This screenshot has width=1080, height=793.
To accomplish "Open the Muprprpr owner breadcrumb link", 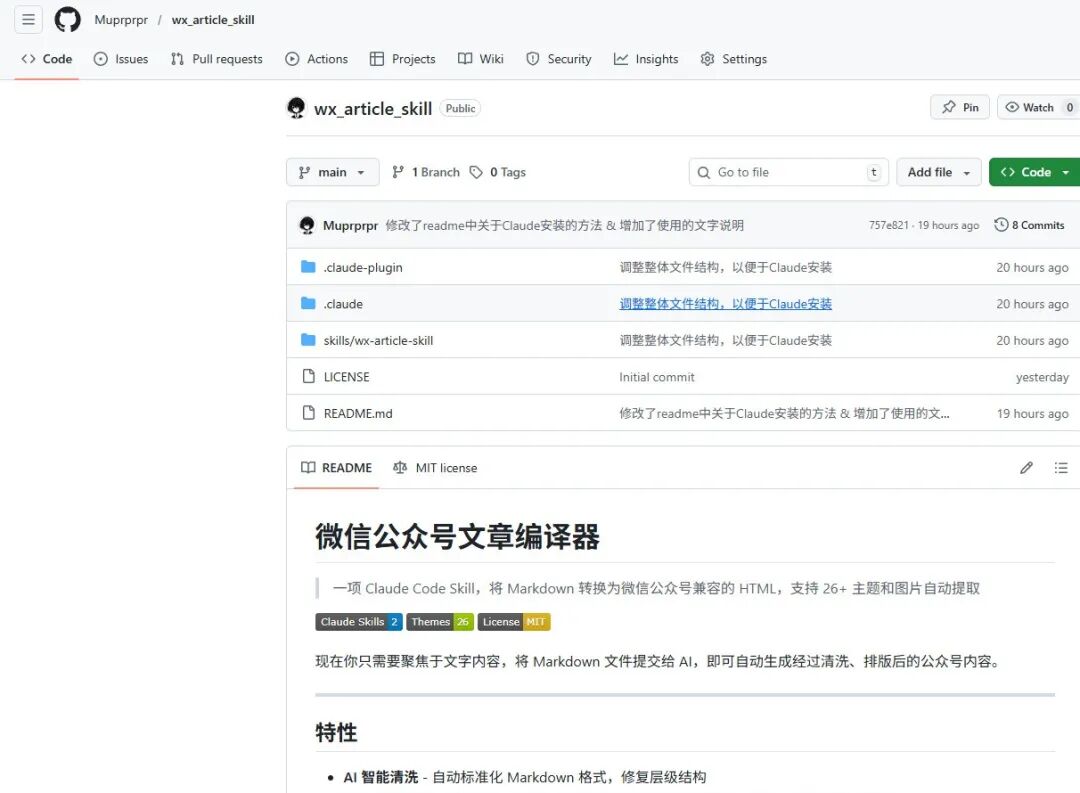I will pos(121,20).
